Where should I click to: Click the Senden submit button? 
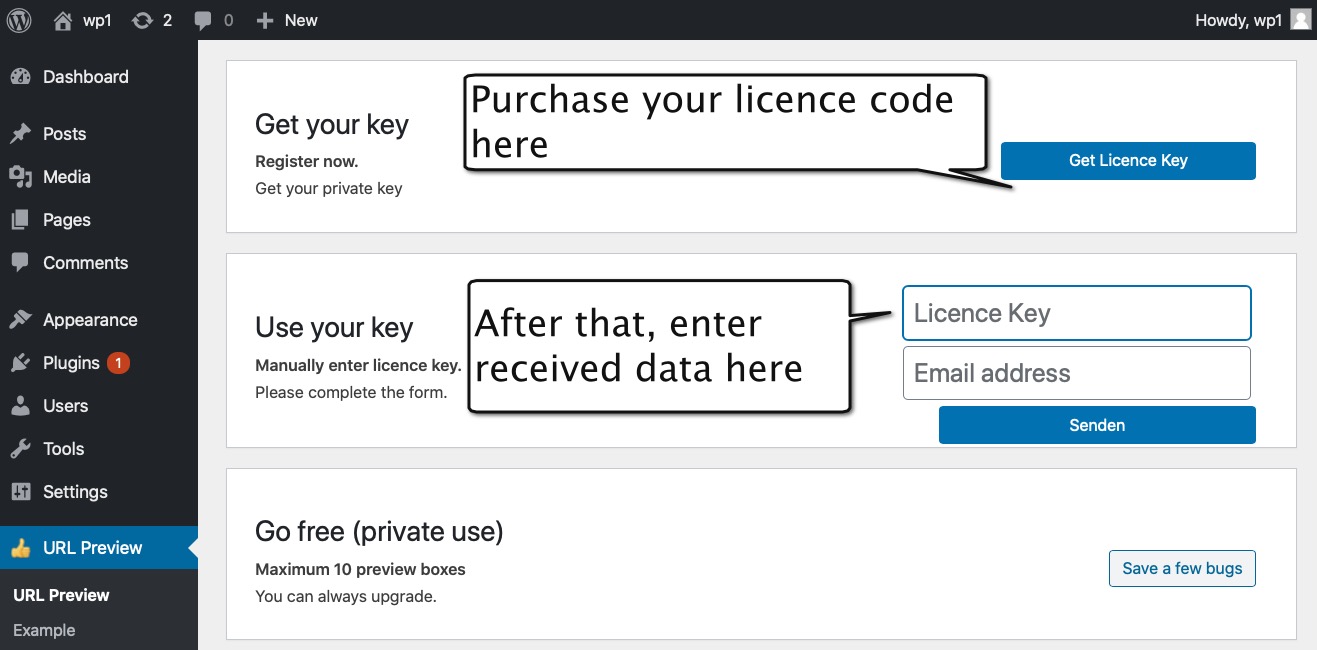point(1097,425)
